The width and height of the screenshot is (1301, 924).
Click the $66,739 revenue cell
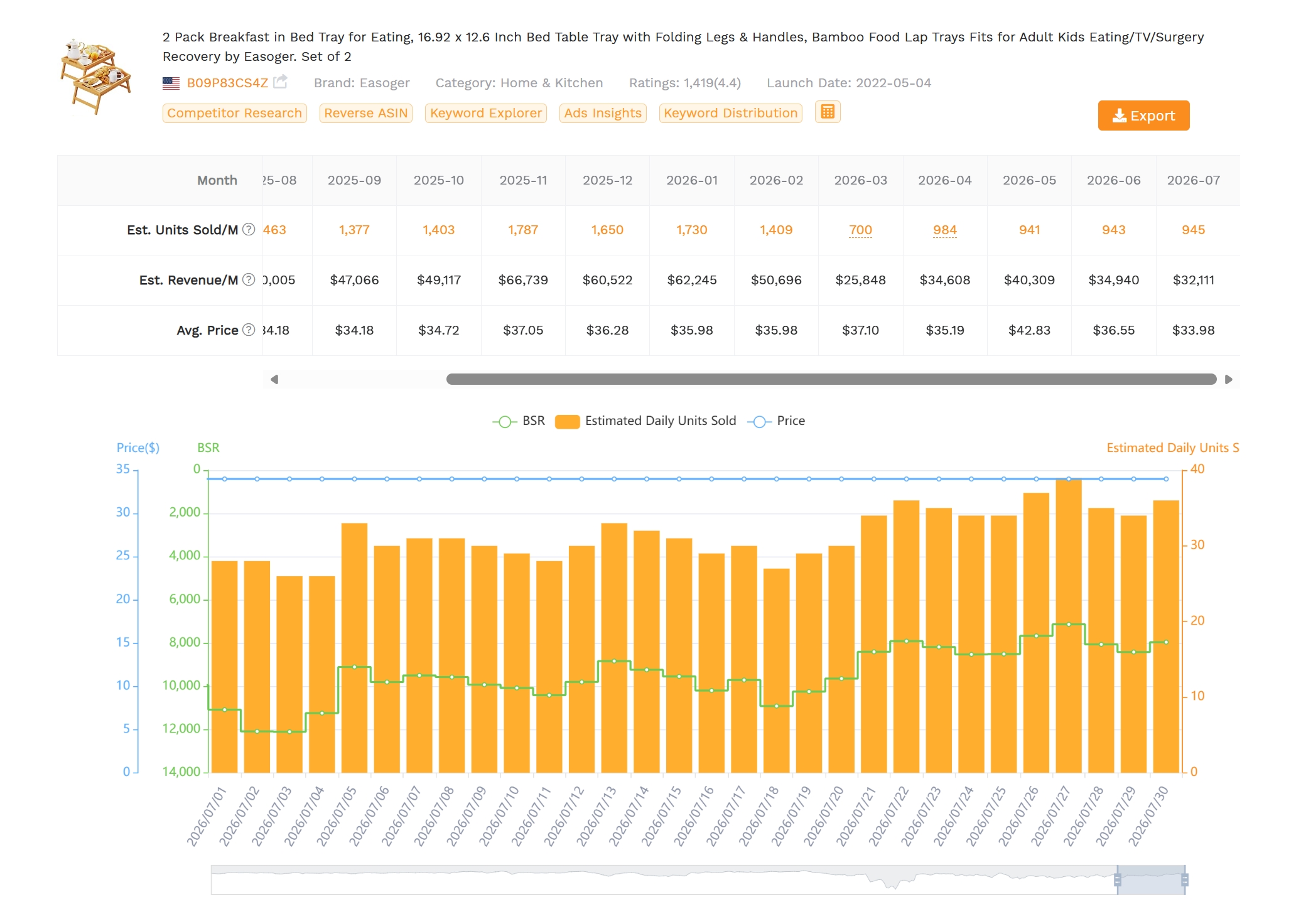(523, 280)
